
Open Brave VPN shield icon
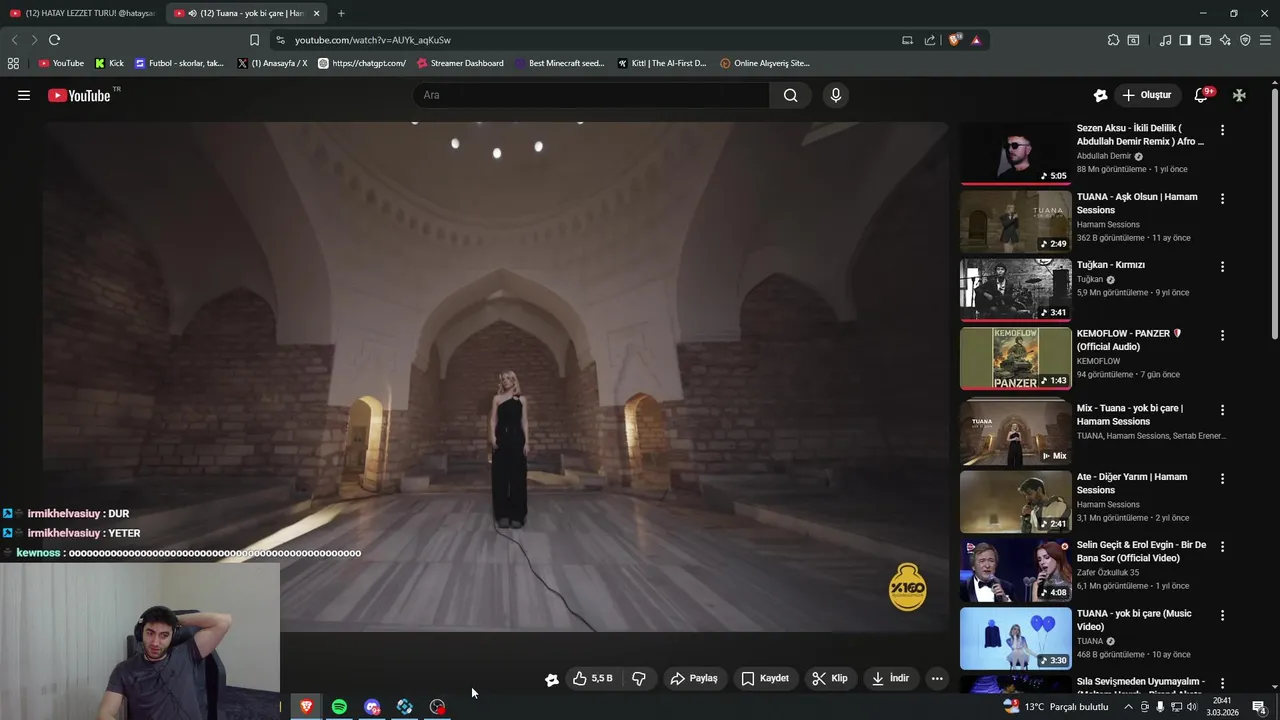click(x=1245, y=40)
